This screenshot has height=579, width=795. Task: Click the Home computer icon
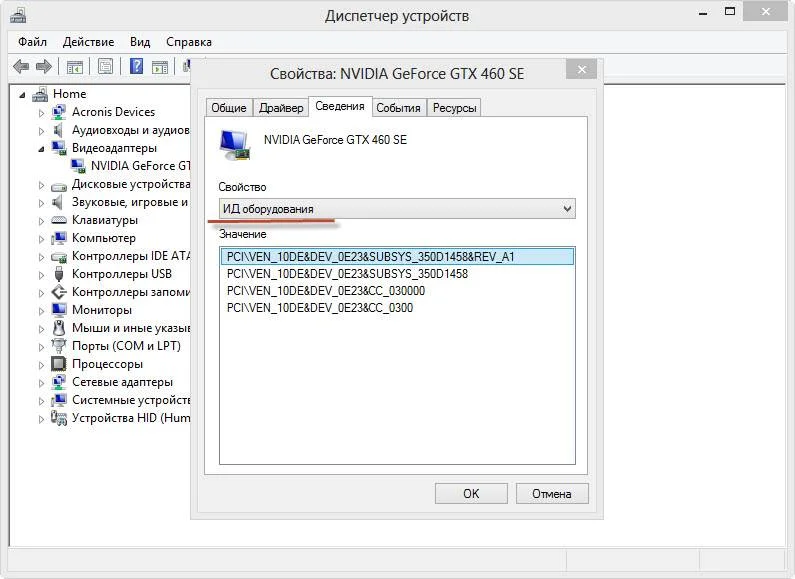pyautogui.click(x=40, y=94)
